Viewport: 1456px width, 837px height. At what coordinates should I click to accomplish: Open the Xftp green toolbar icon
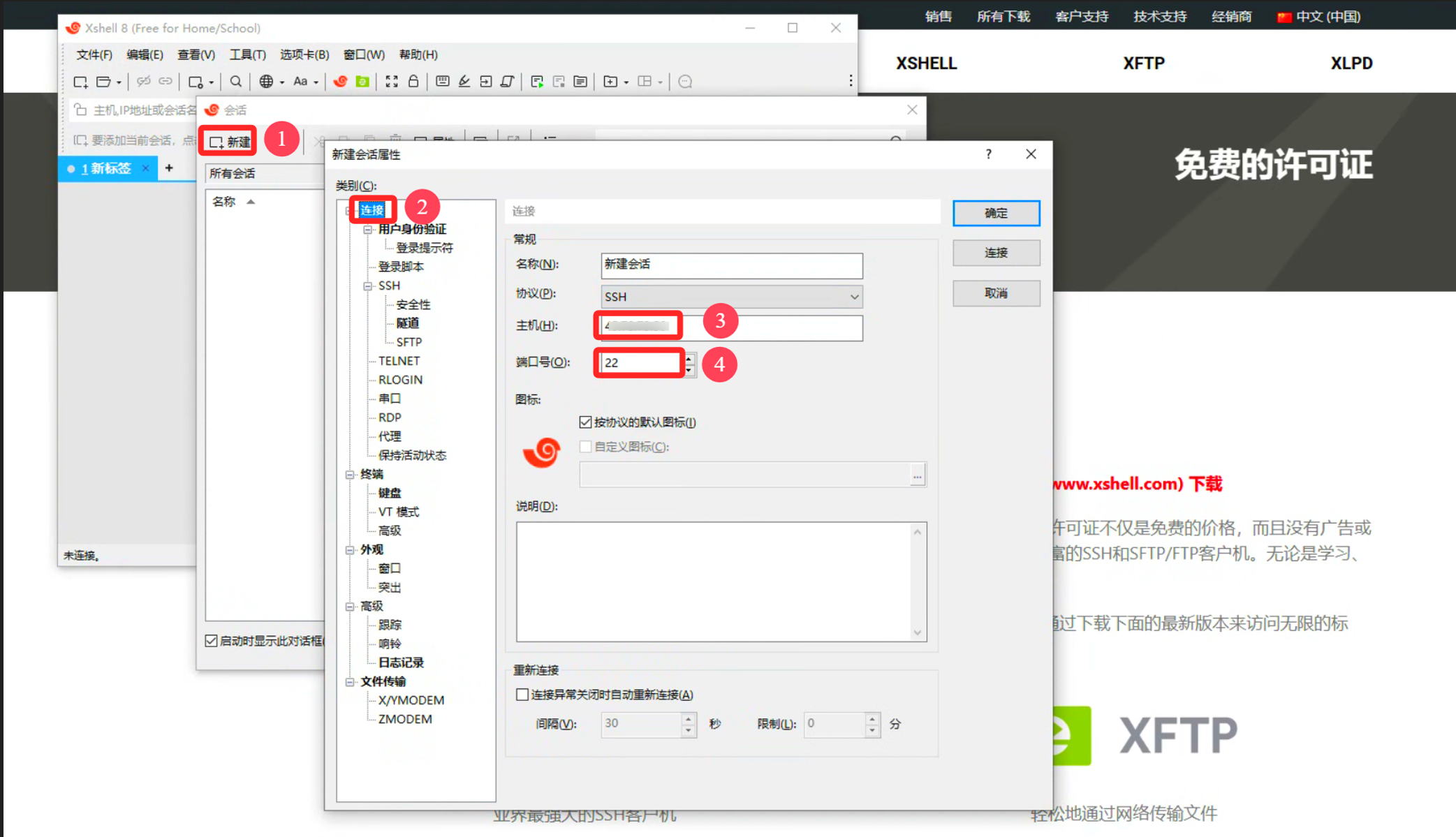(362, 82)
